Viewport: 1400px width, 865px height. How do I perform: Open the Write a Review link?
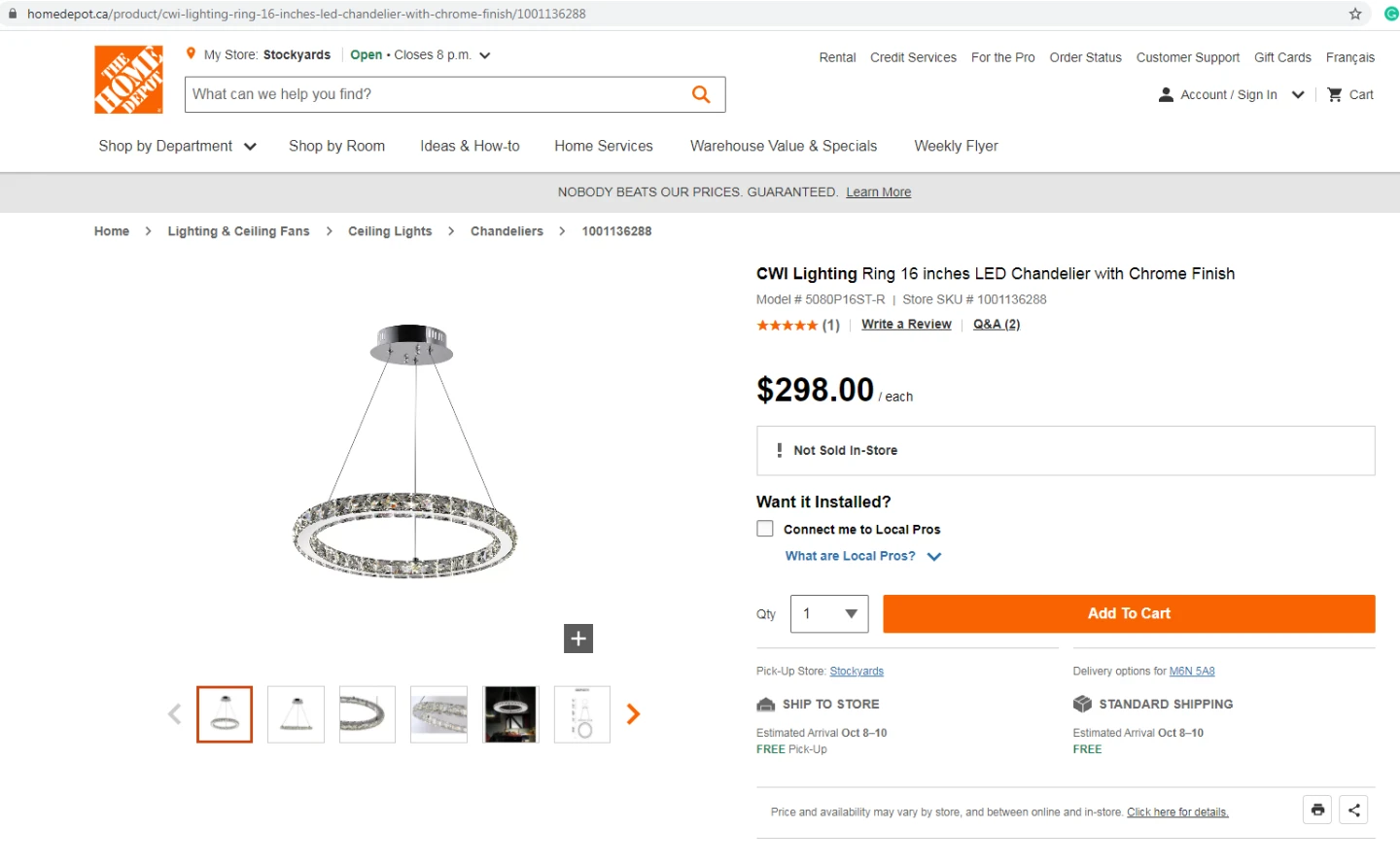(x=906, y=325)
